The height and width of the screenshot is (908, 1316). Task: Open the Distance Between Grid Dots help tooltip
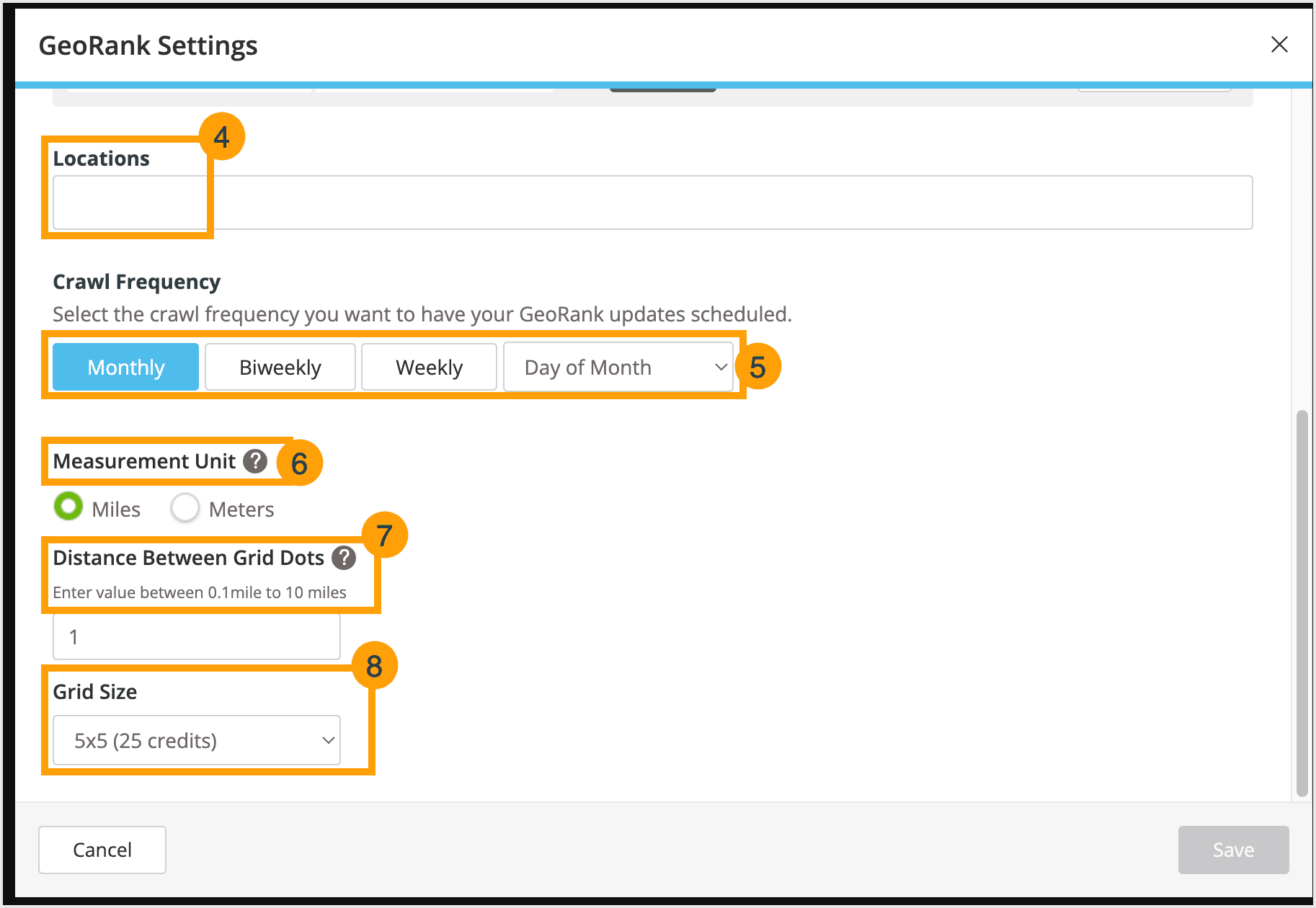click(344, 557)
